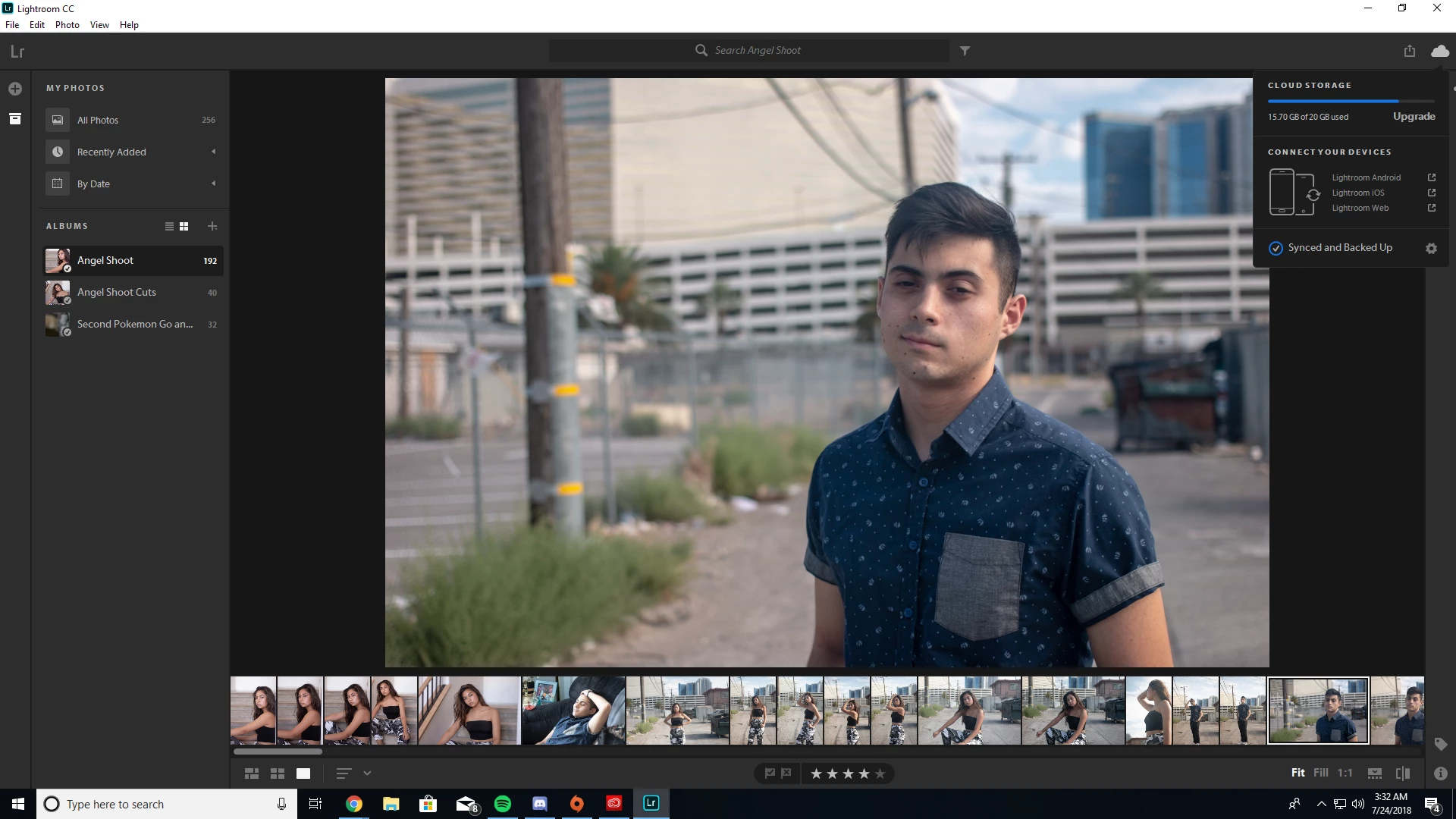Switch to photo grid view
Image resolution: width=1456 pixels, height=819 pixels.
click(252, 773)
